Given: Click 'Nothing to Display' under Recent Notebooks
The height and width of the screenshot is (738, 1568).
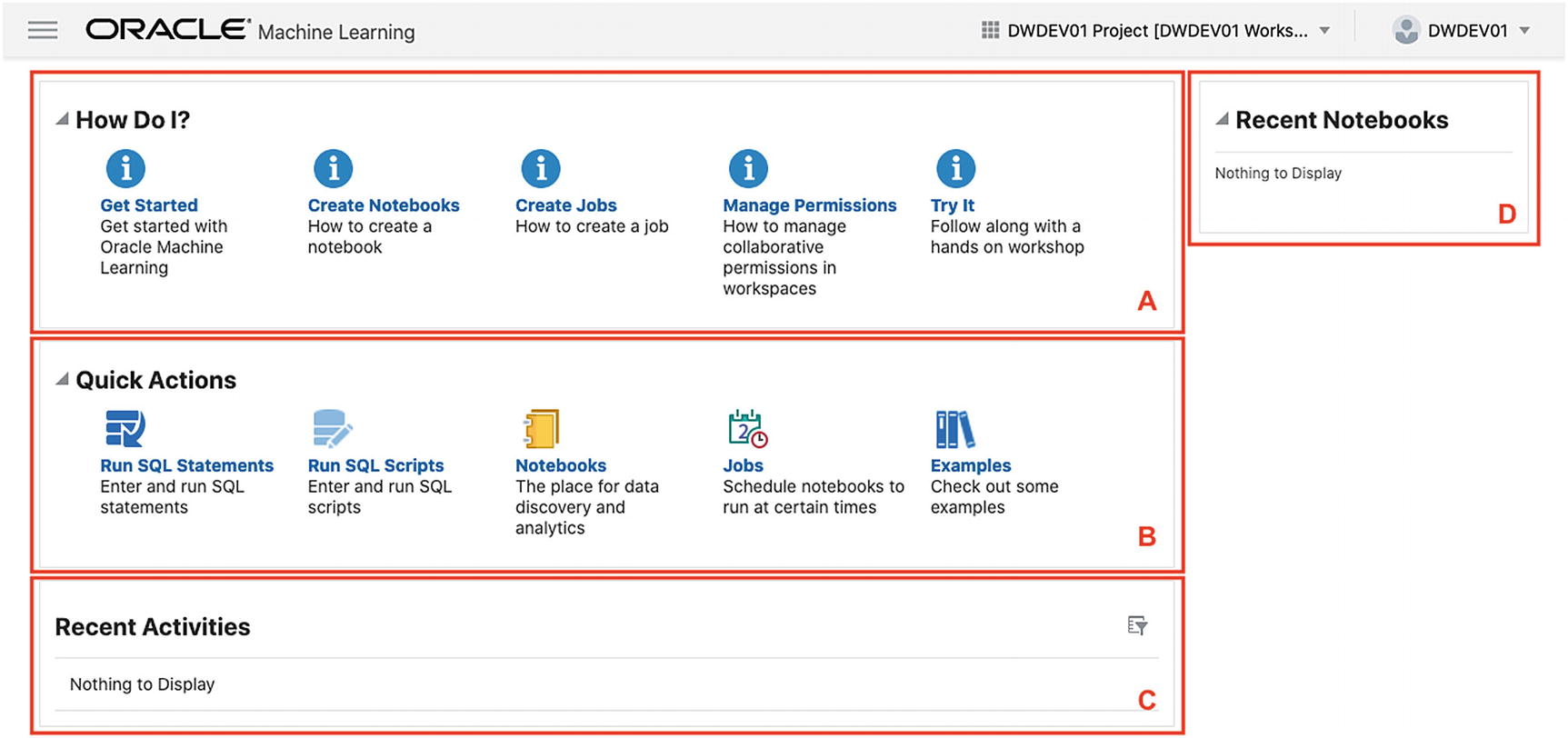Looking at the screenshot, I should click(1278, 173).
